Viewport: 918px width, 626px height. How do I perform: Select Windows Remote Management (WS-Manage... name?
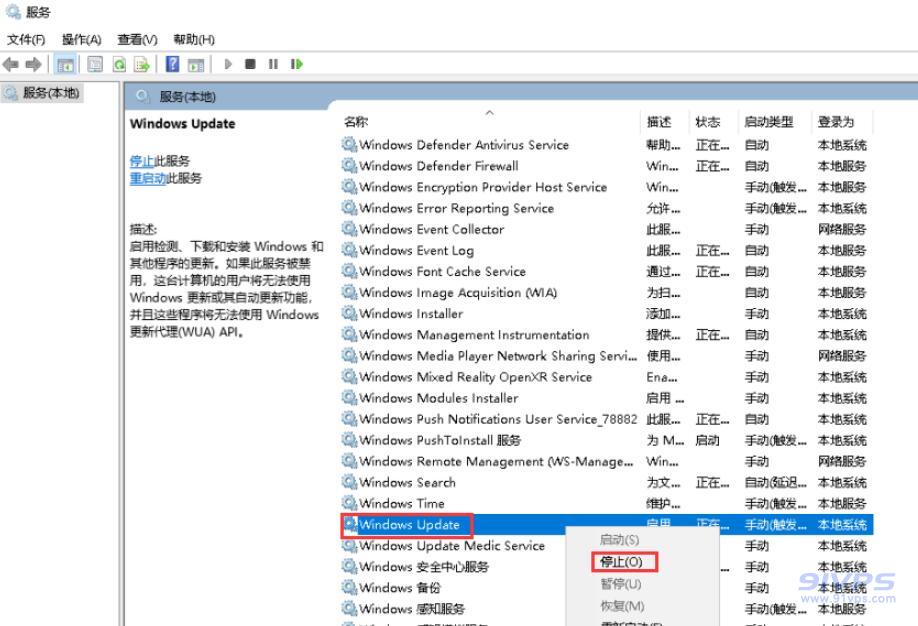coord(496,461)
